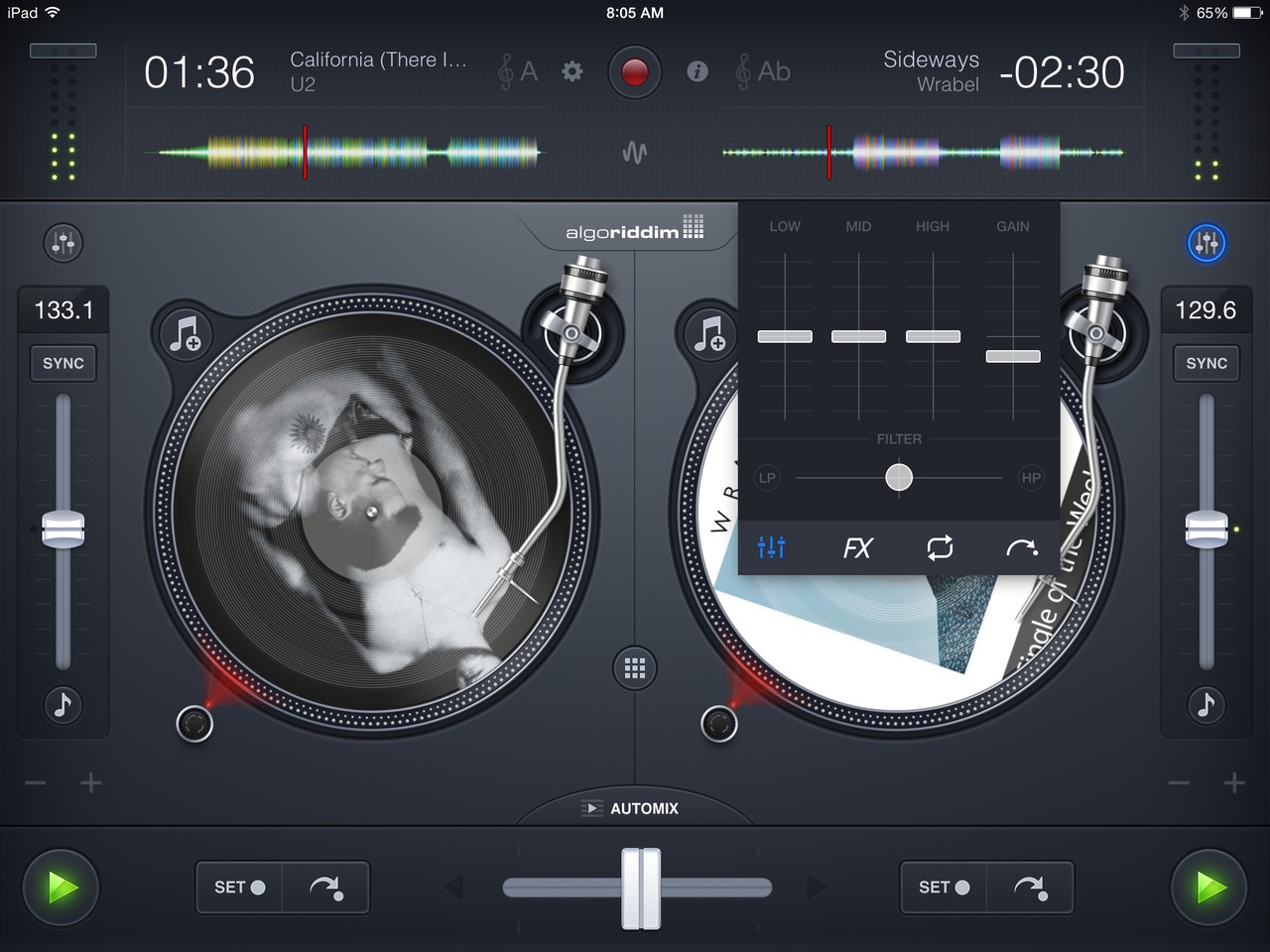Toggle HP high-pass filter
The image size is (1270, 952).
1031,478
